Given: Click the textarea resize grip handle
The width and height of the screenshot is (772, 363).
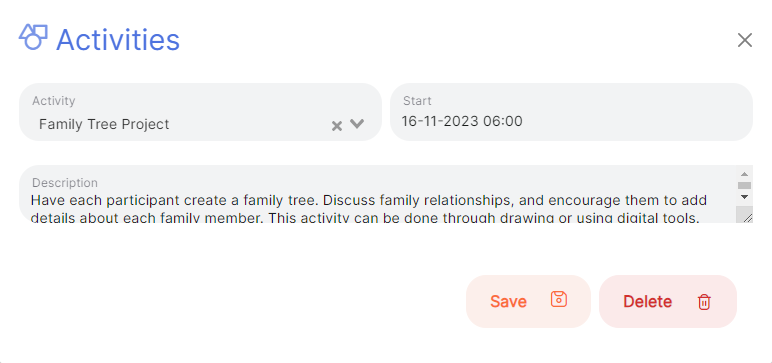Looking at the screenshot, I should click(x=747, y=217).
